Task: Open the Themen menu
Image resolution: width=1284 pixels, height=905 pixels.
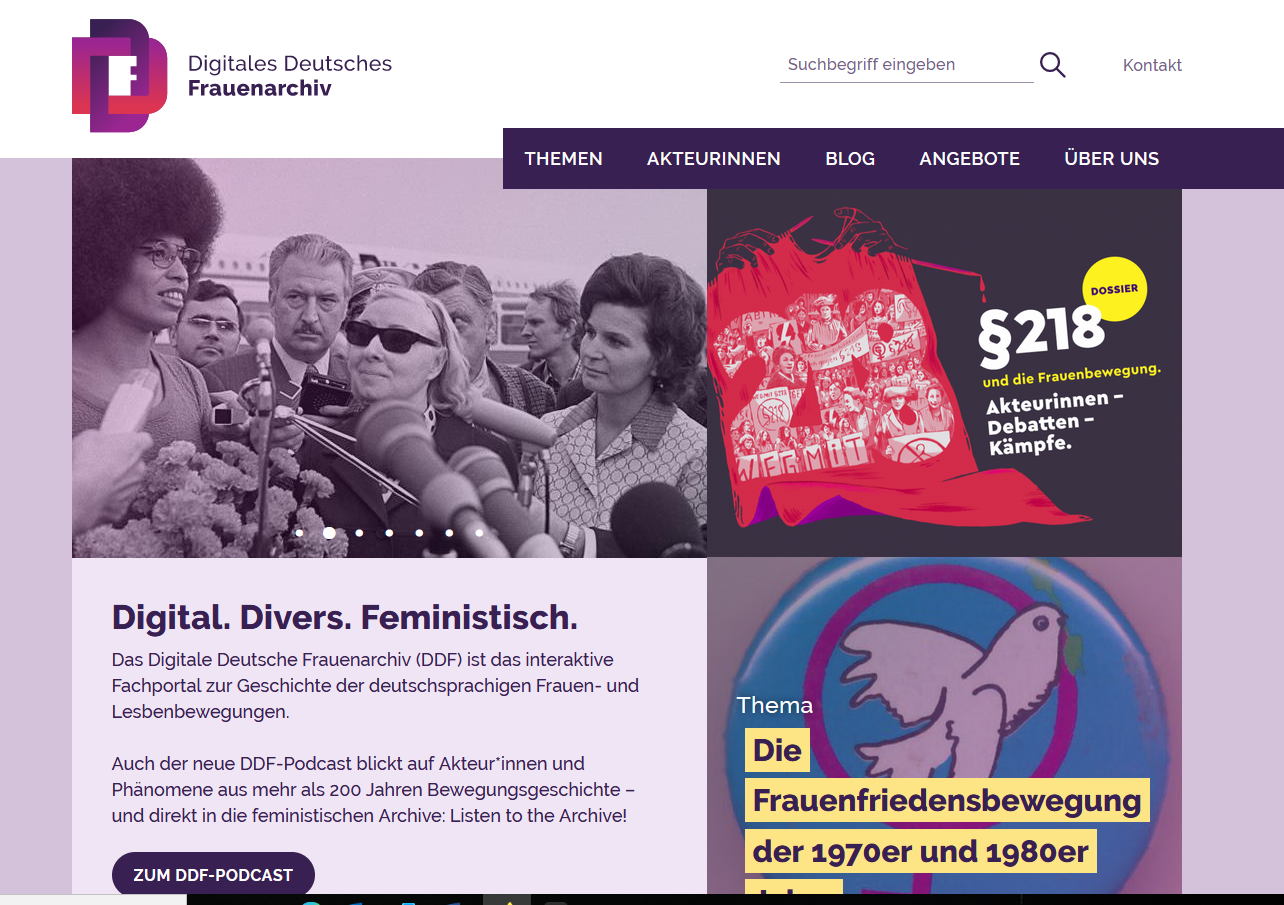Action: [564, 159]
